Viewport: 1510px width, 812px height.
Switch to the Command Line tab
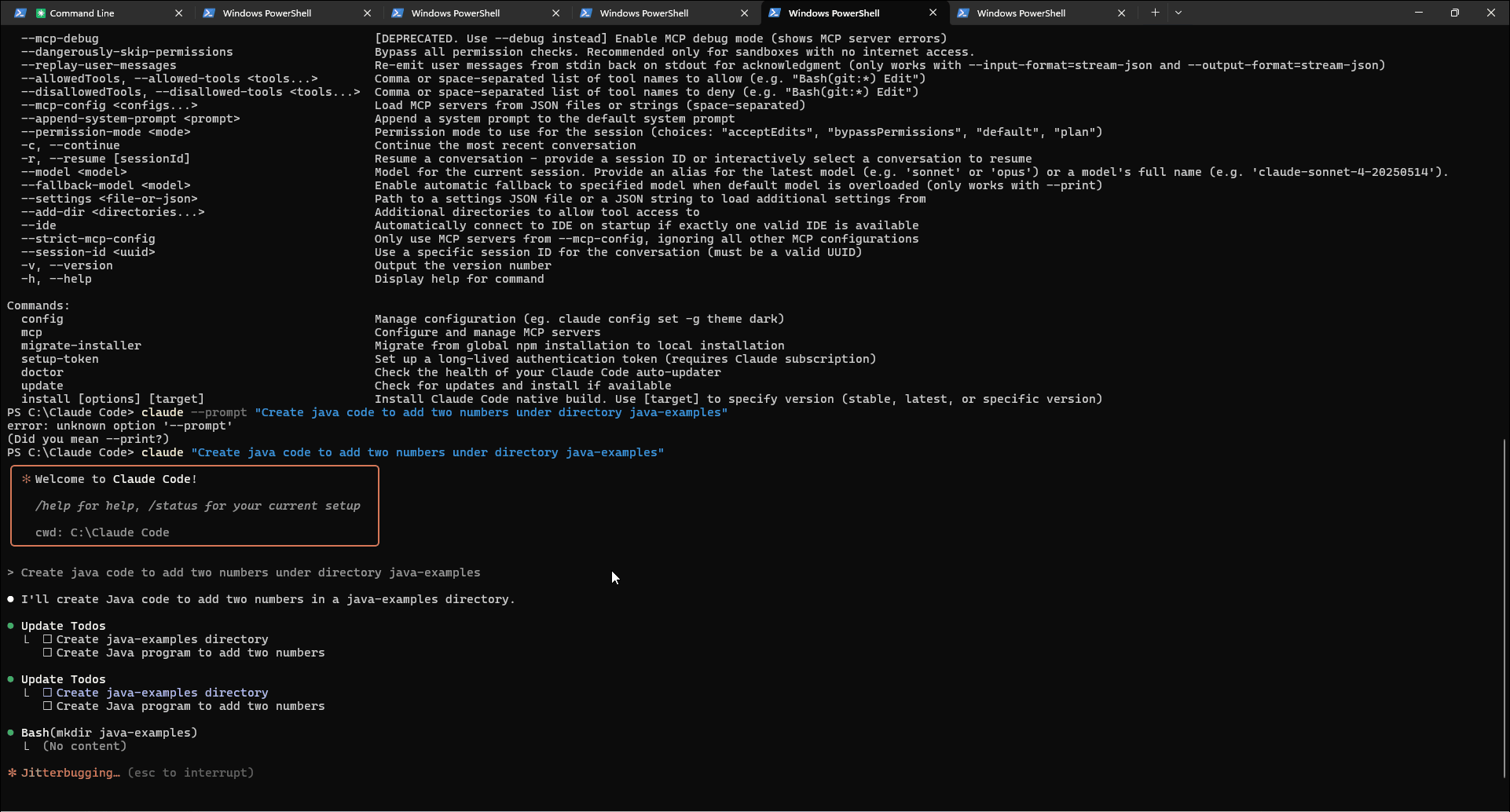(x=98, y=13)
